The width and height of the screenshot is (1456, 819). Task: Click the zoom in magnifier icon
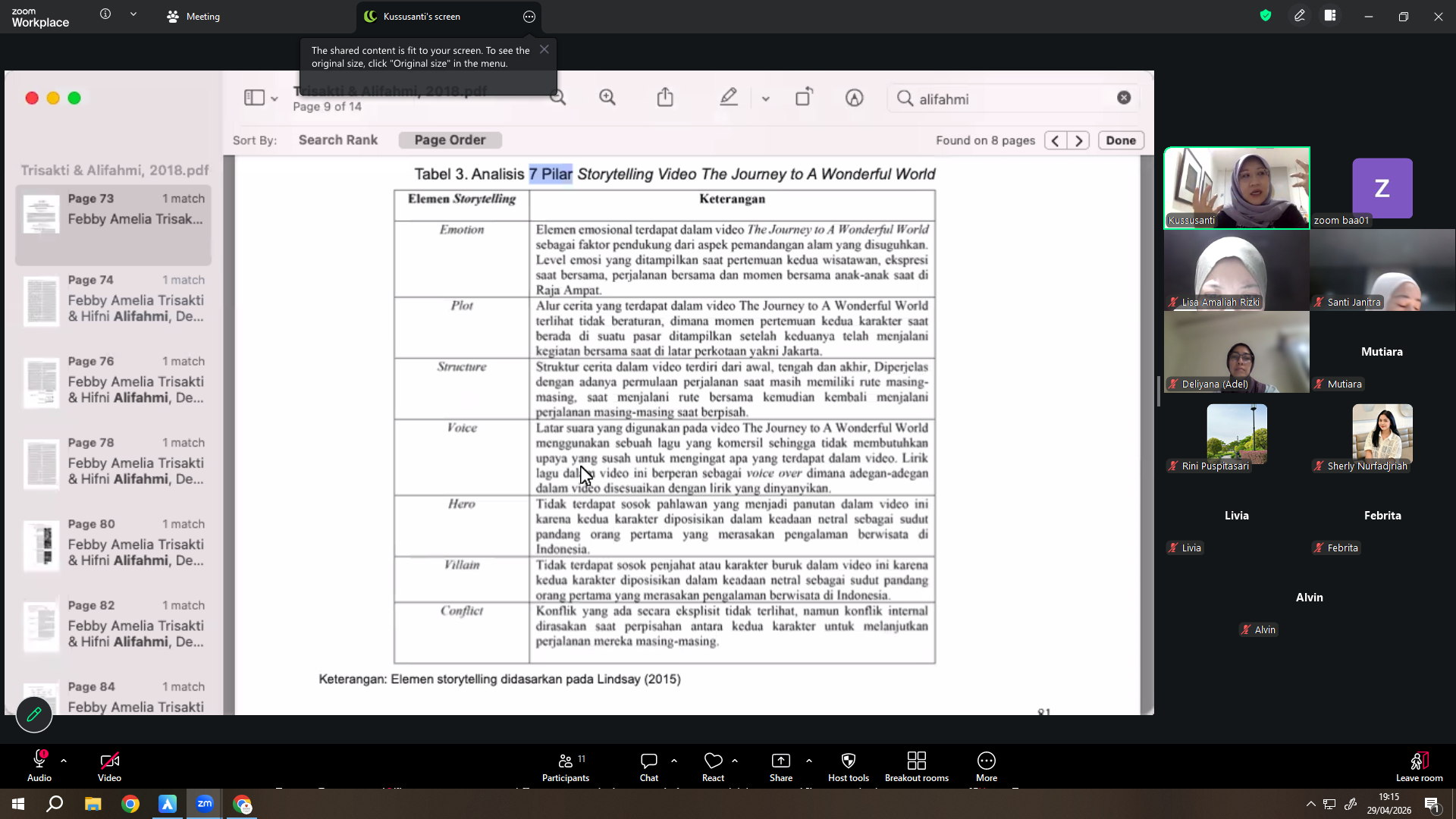(x=607, y=97)
